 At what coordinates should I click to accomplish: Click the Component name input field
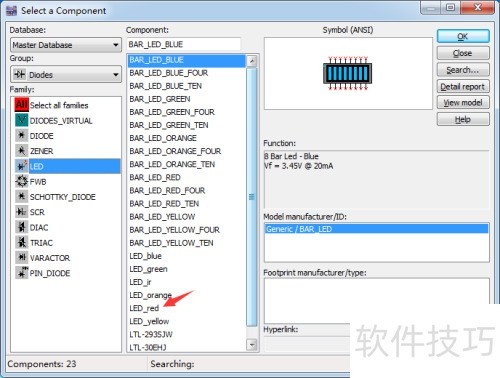click(184, 44)
